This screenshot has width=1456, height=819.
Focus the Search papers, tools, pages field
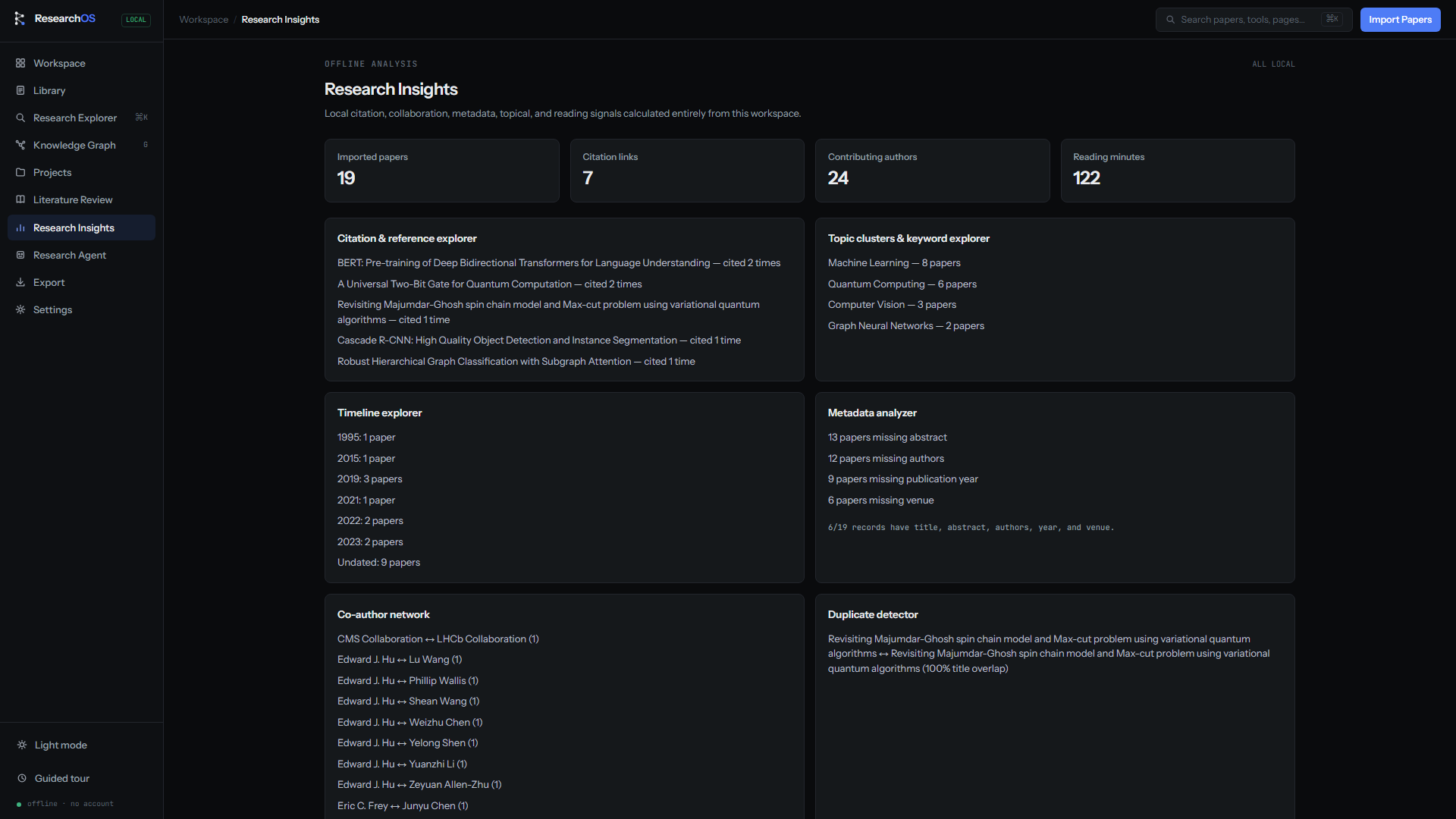click(1254, 20)
